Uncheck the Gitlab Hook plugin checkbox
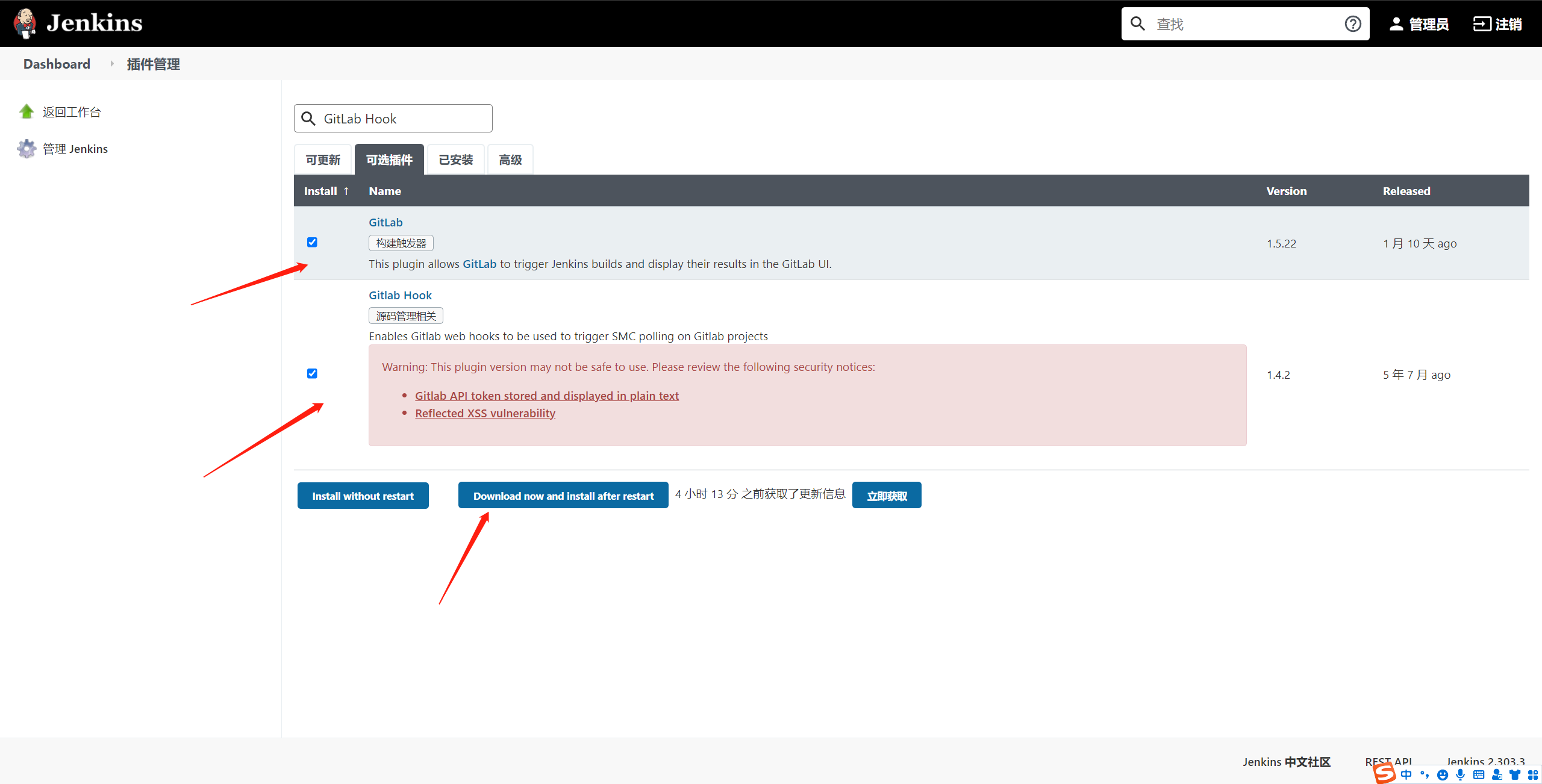Image resolution: width=1542 pixels, height=784 pixels. (x=312, y=373)
